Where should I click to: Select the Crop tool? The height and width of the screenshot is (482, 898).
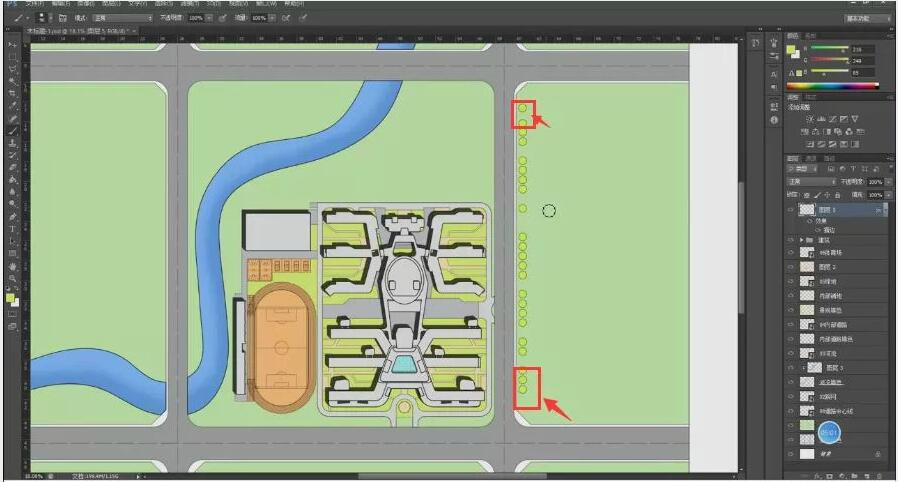click(x=12, y=93)
